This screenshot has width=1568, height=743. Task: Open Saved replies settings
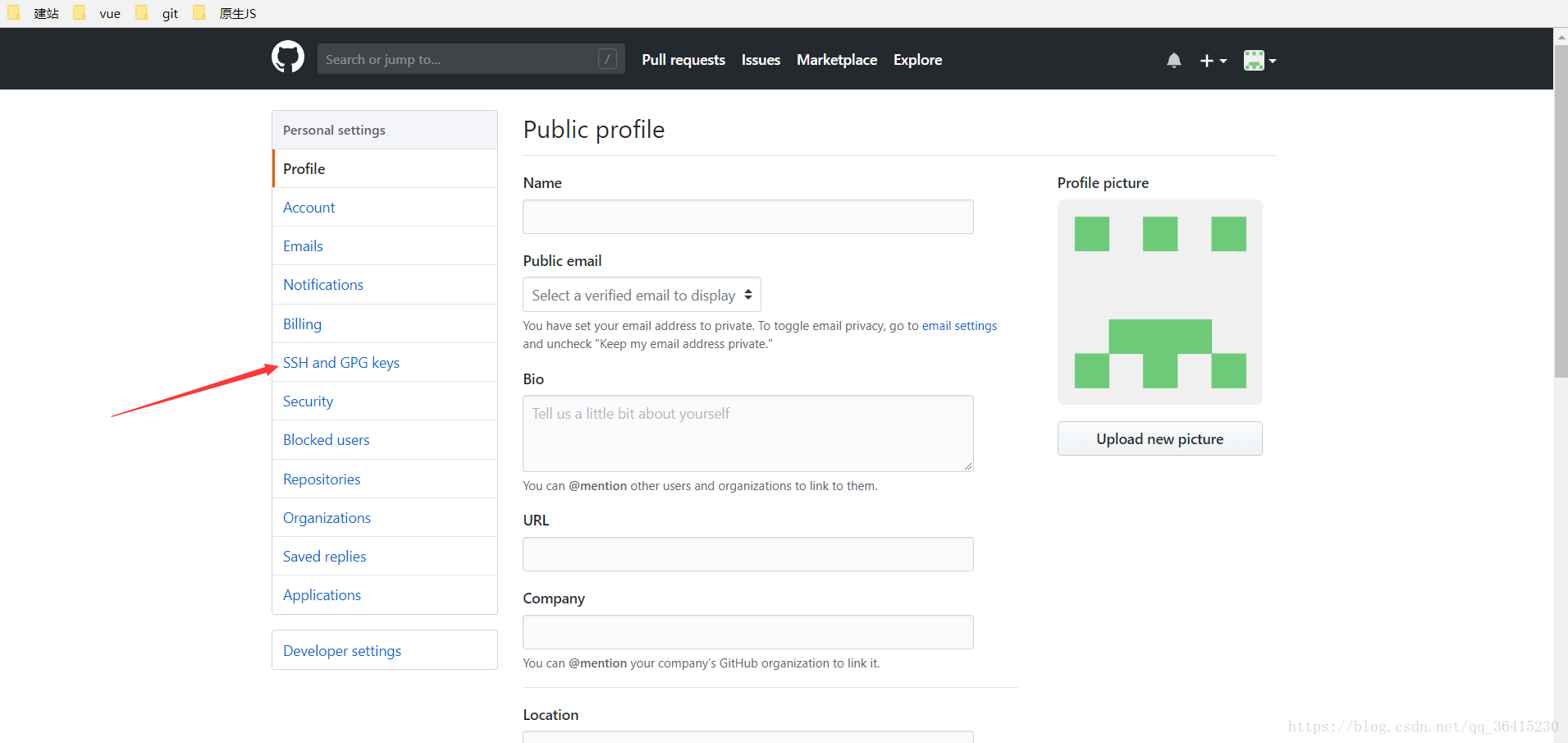click(x=385, y=556)
